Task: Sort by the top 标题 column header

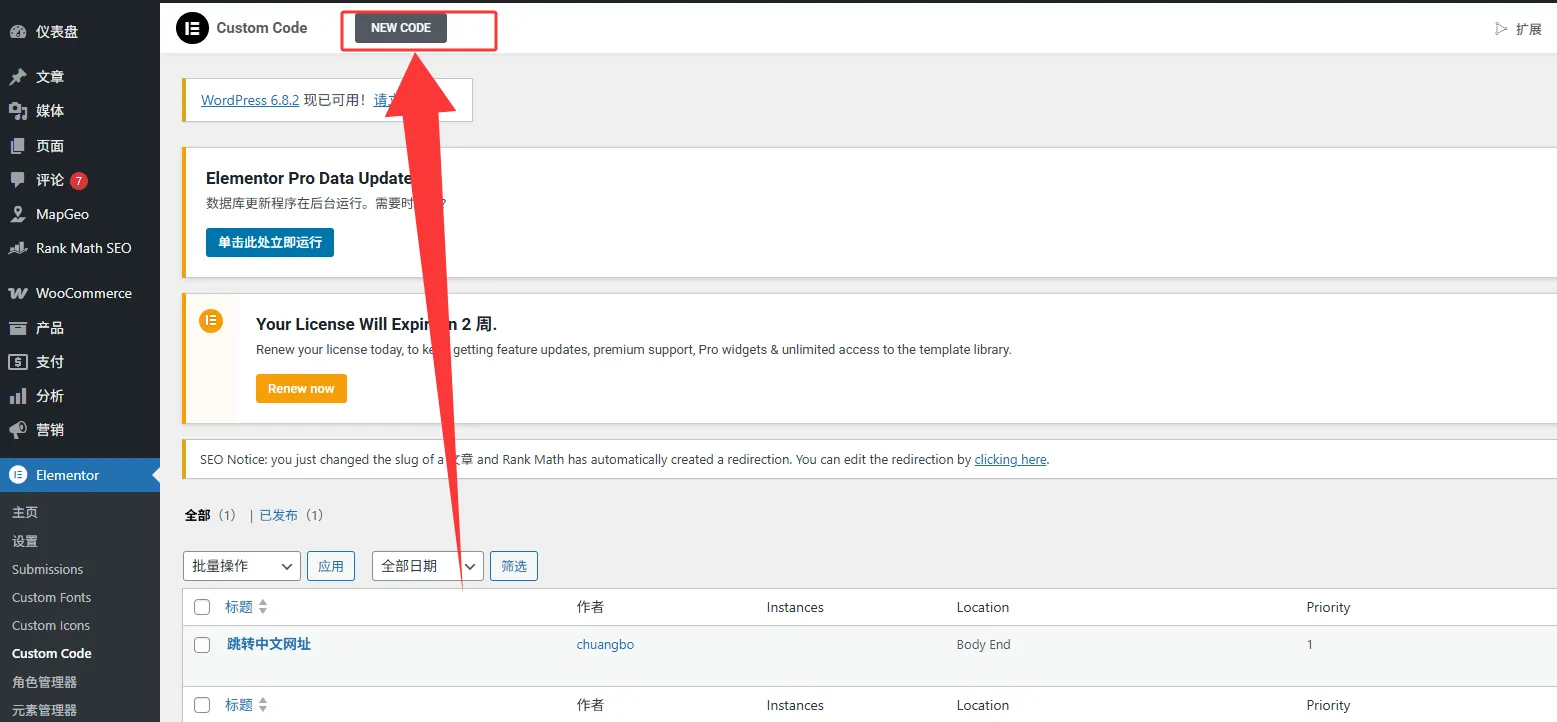Action: 246,607
